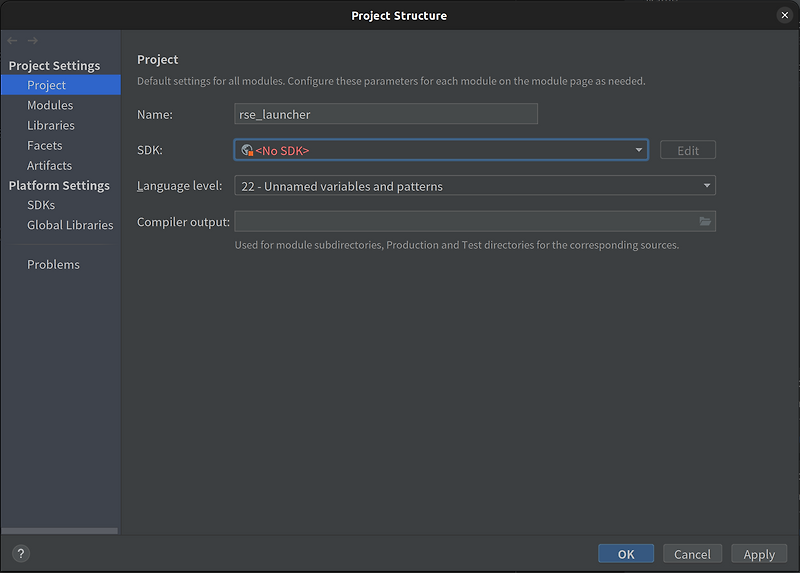Click the language level value '22 - Unnamed variables and patterns'
Image resolution: width=800 pixels, height=573 pixels.
point(342,186)
